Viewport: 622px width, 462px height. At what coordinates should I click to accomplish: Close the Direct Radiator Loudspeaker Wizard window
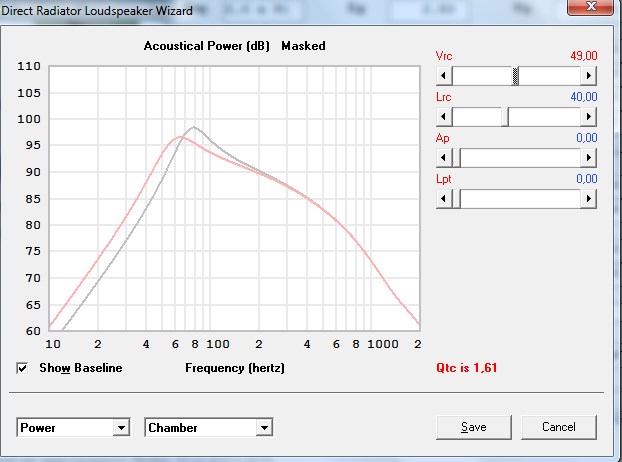pyautogui.click(x=591, y=7)
